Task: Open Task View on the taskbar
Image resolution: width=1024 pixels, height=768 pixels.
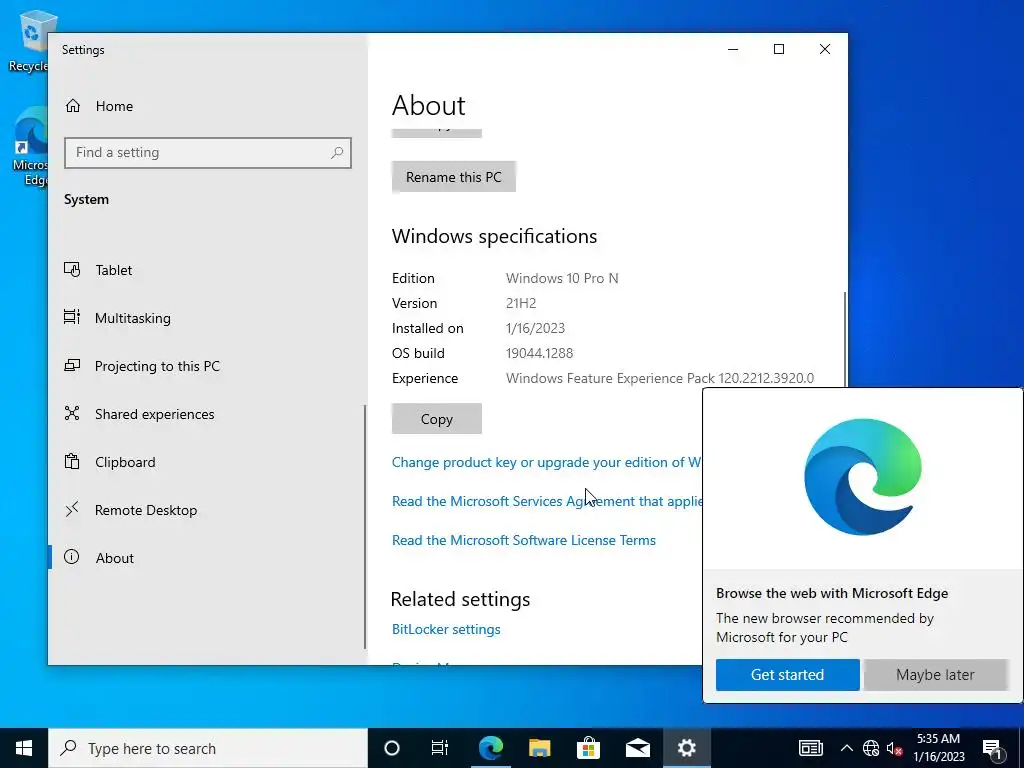Action: 440,748
